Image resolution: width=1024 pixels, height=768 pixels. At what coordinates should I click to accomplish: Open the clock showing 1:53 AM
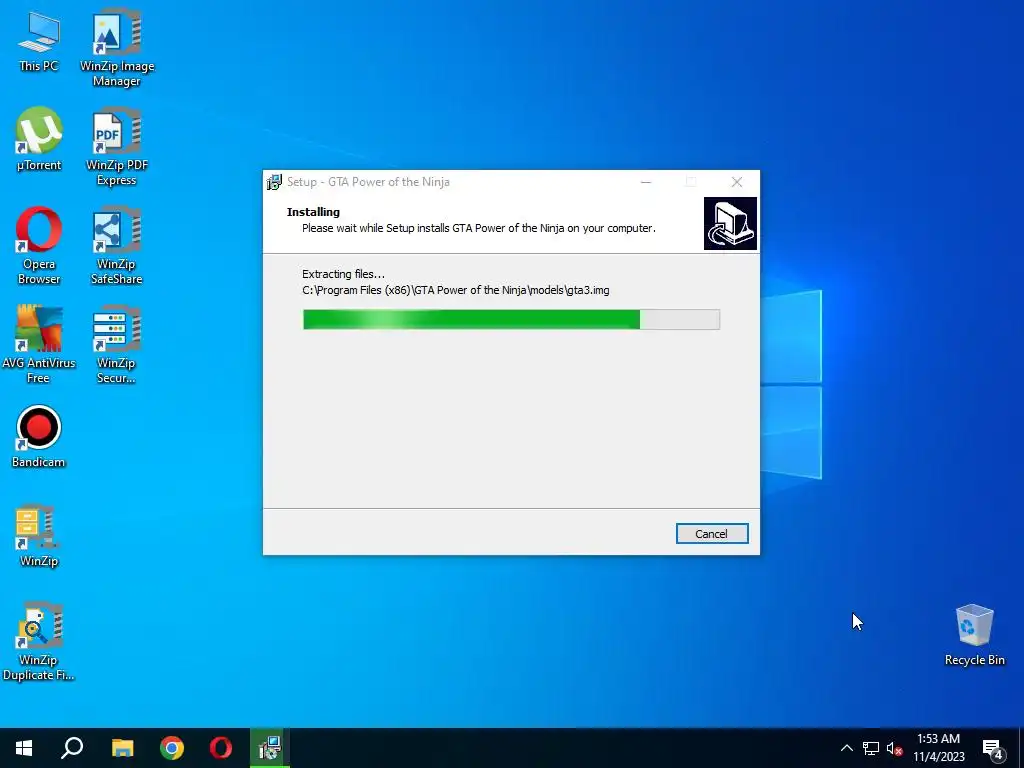point(938,748)
